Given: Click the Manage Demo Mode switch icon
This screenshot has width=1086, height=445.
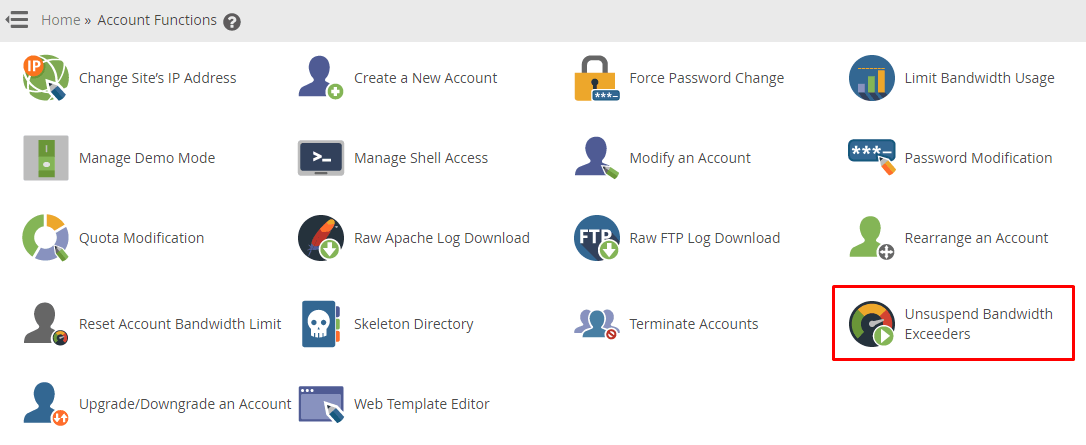Looking at the screenshot, I should coord(46,158).
